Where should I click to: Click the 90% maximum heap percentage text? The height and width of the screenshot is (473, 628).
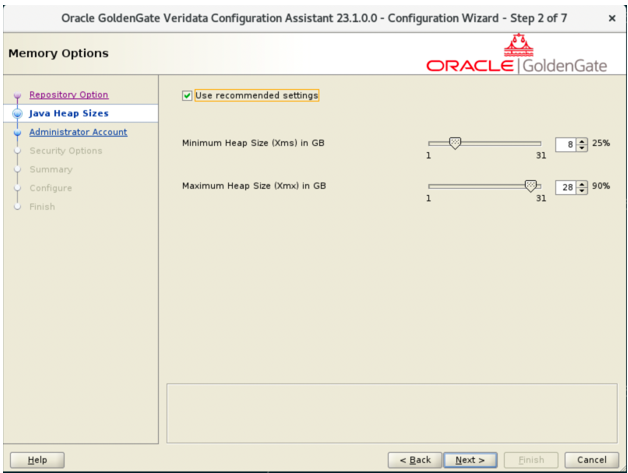click(601, 186)
